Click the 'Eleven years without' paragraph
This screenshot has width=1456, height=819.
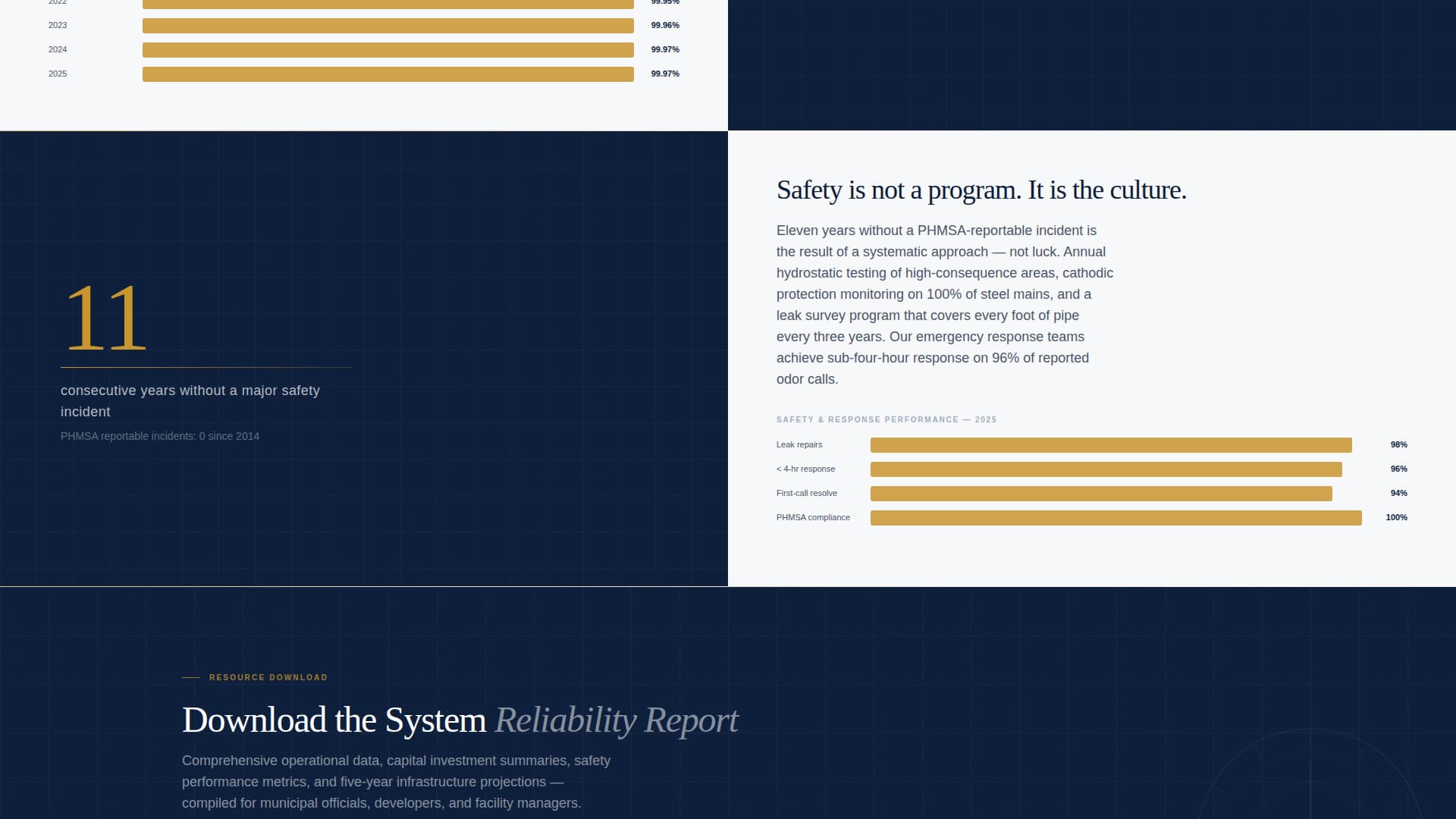coord(945,305)
